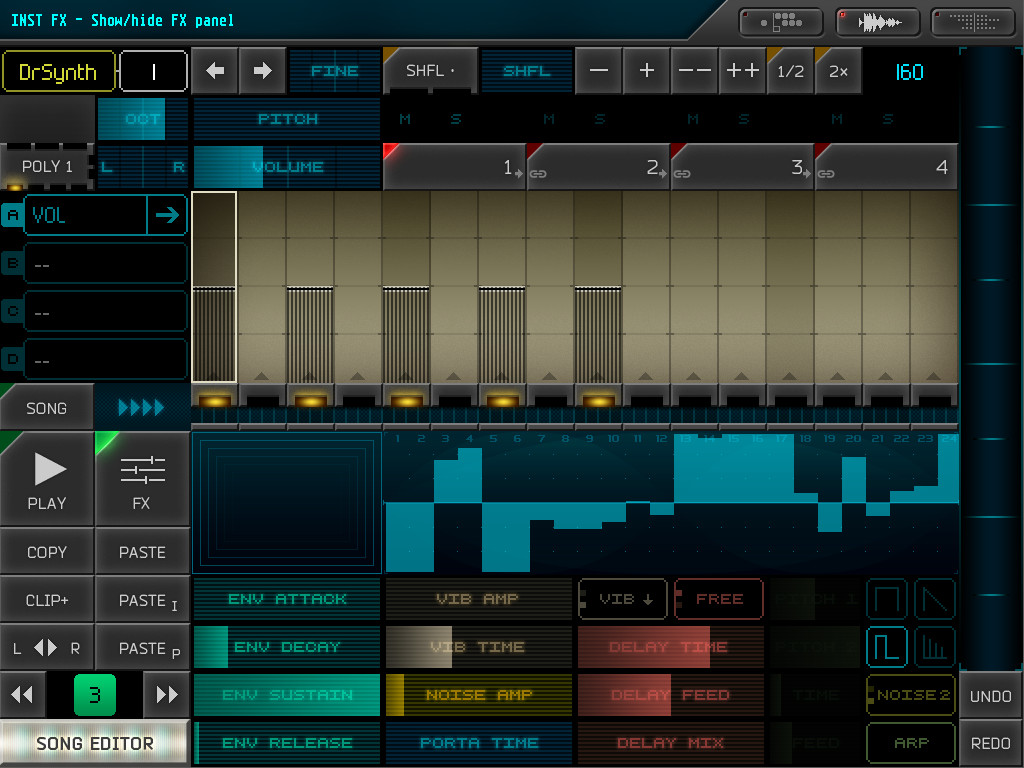The height and width of the screenshot is (768, 1024).
Task: Open the DrSynth instrument selector
Action: point(58,71)
